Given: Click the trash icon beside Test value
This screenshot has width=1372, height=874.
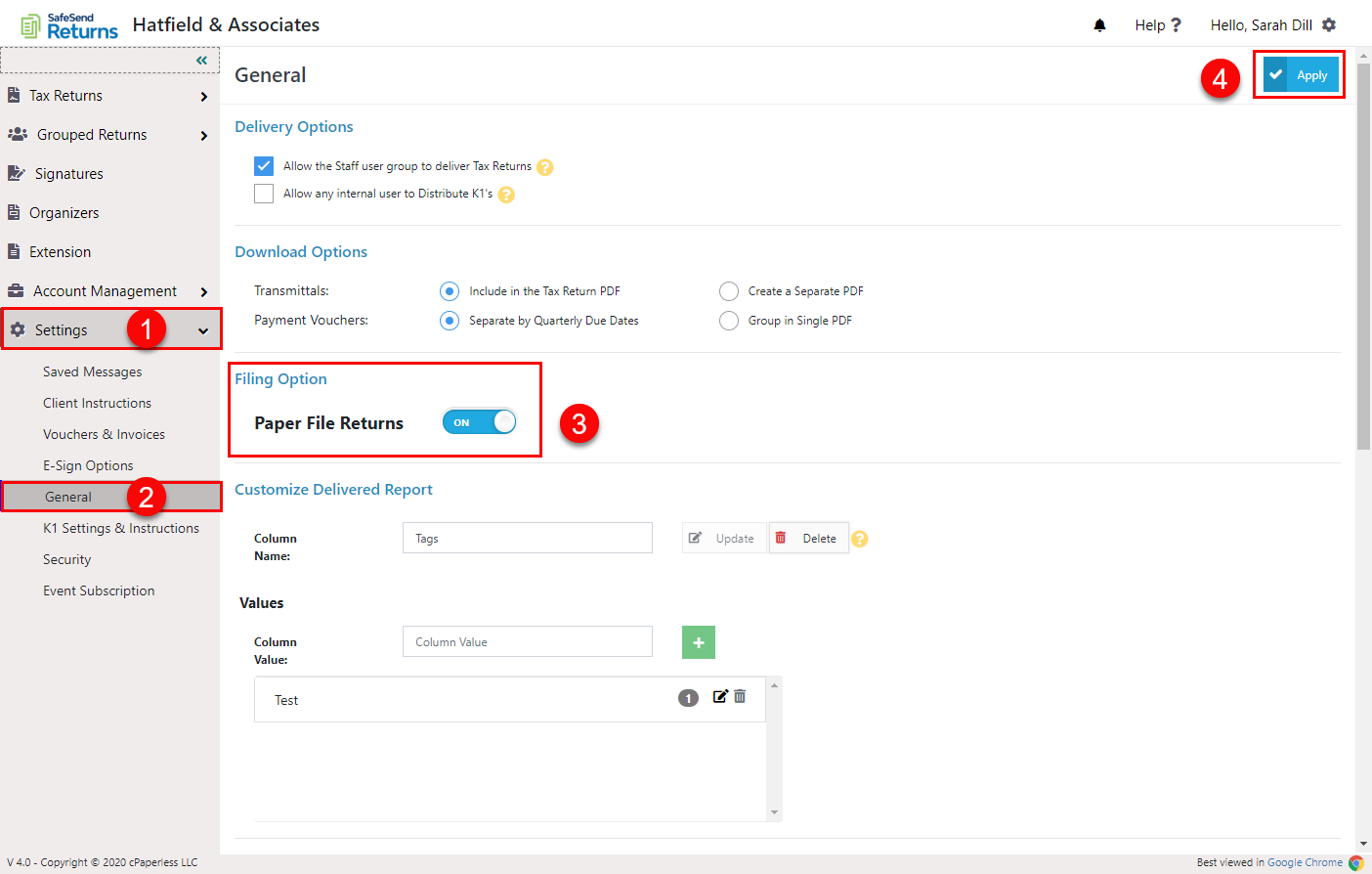Looking at the screenshot, I should coord(740,696).
